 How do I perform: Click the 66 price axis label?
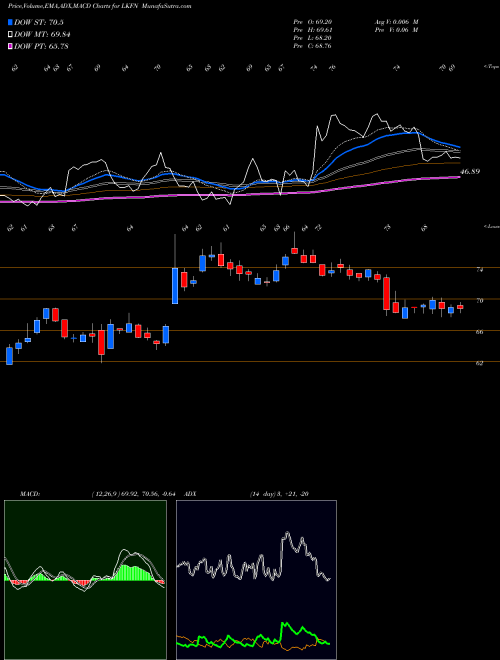pos(479,332)
